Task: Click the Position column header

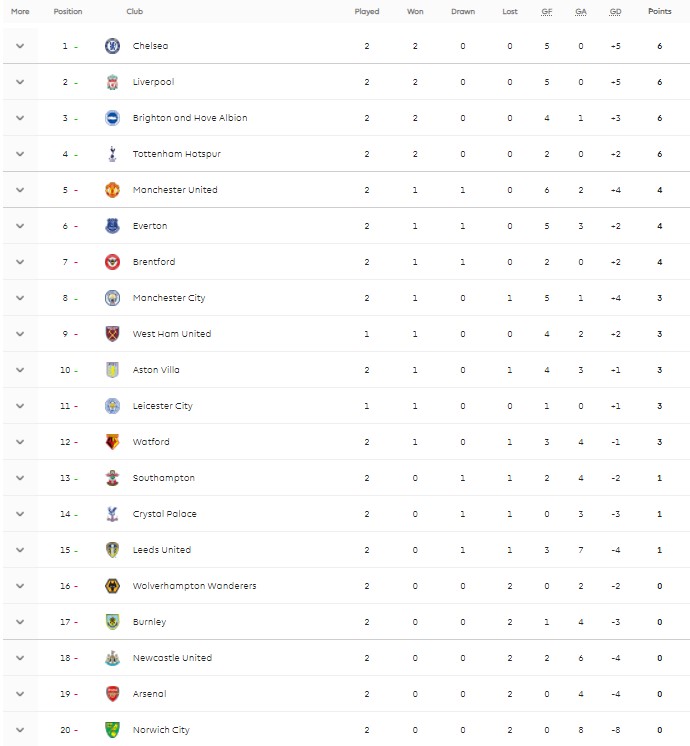Action: 68,12
